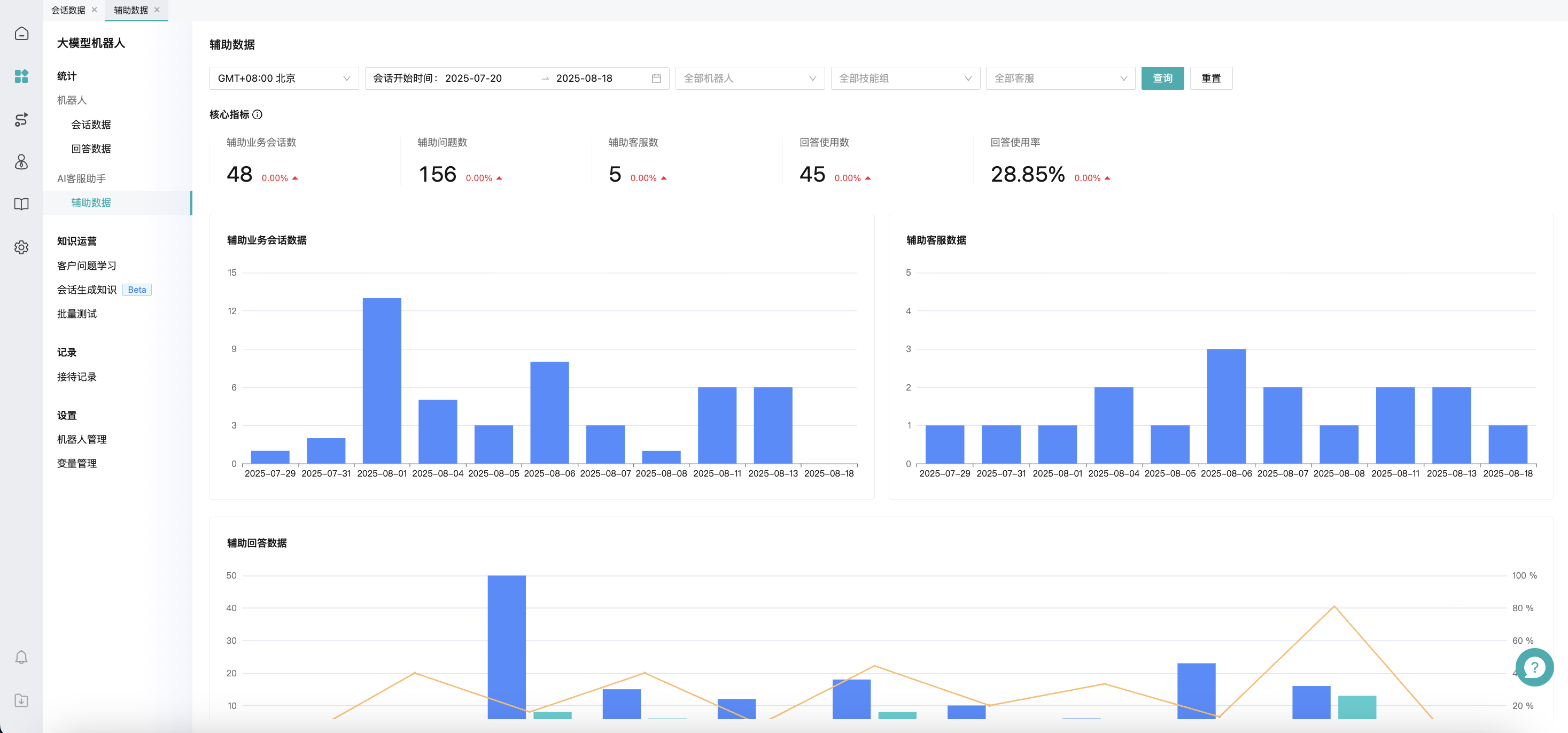Close the 辅助数据 tab
The image size is (1568, 733).
[157, 10]
